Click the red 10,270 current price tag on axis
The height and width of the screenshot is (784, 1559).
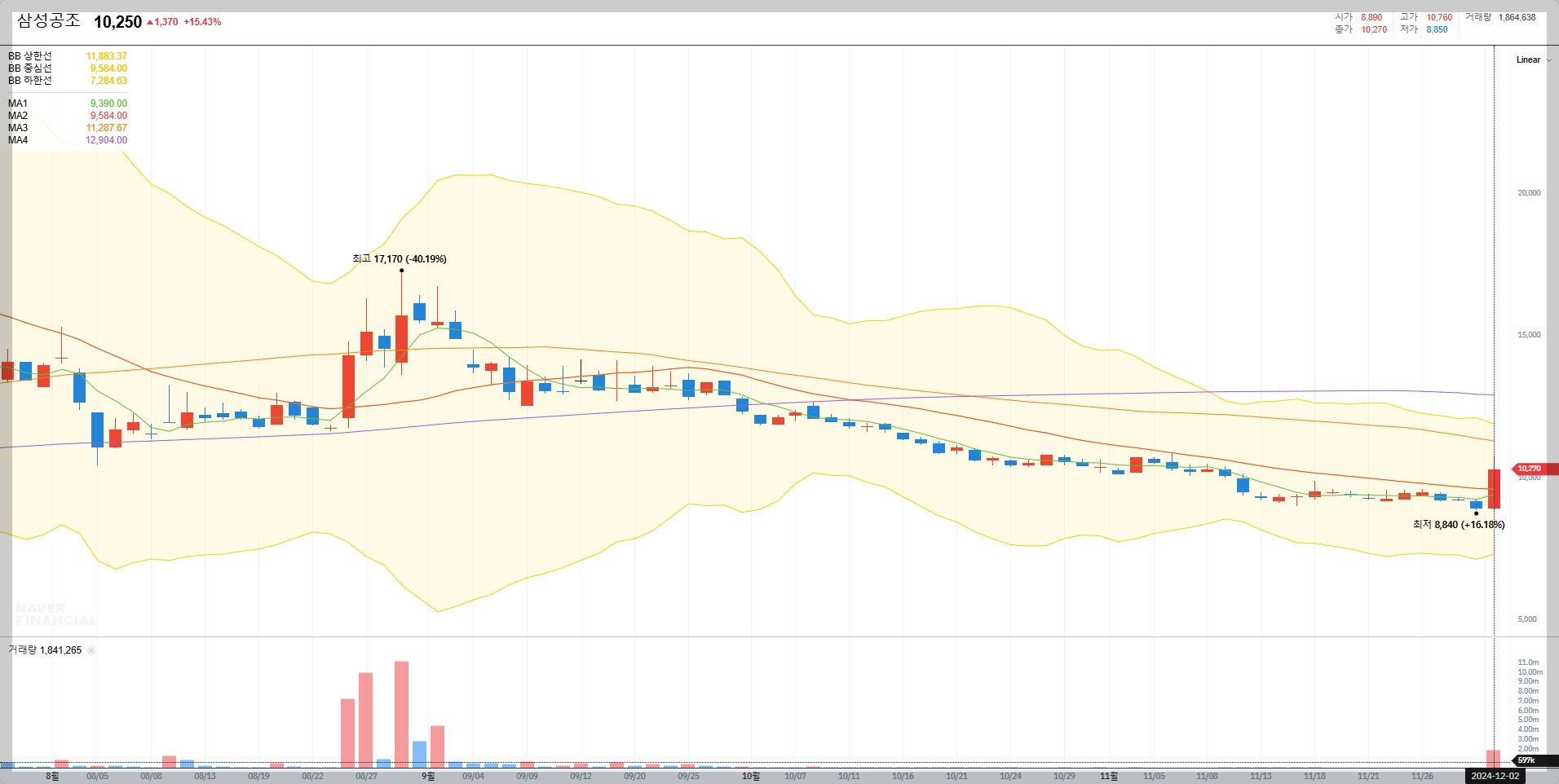coord(1534,469)
